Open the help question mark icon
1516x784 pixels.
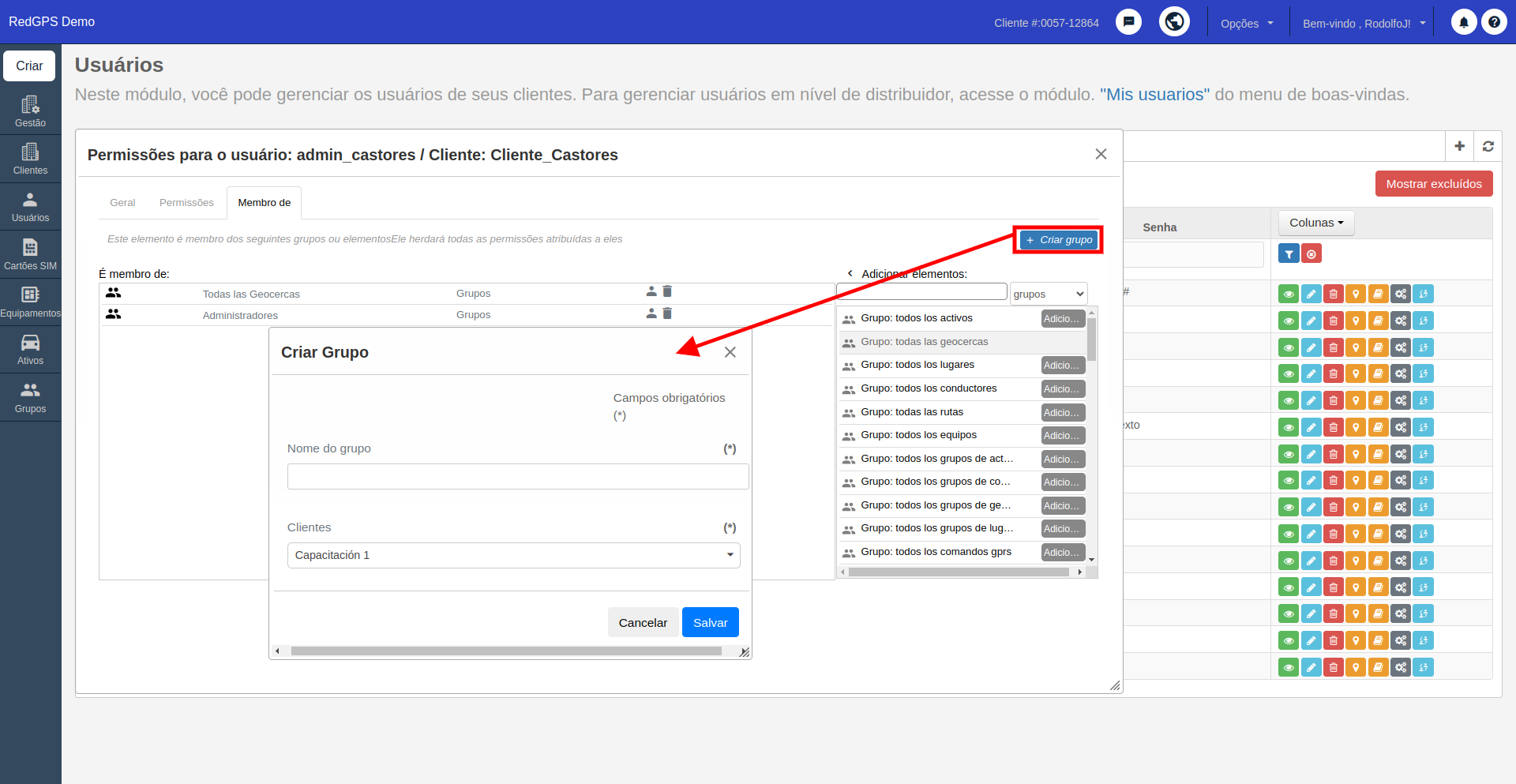[1494, 22]
